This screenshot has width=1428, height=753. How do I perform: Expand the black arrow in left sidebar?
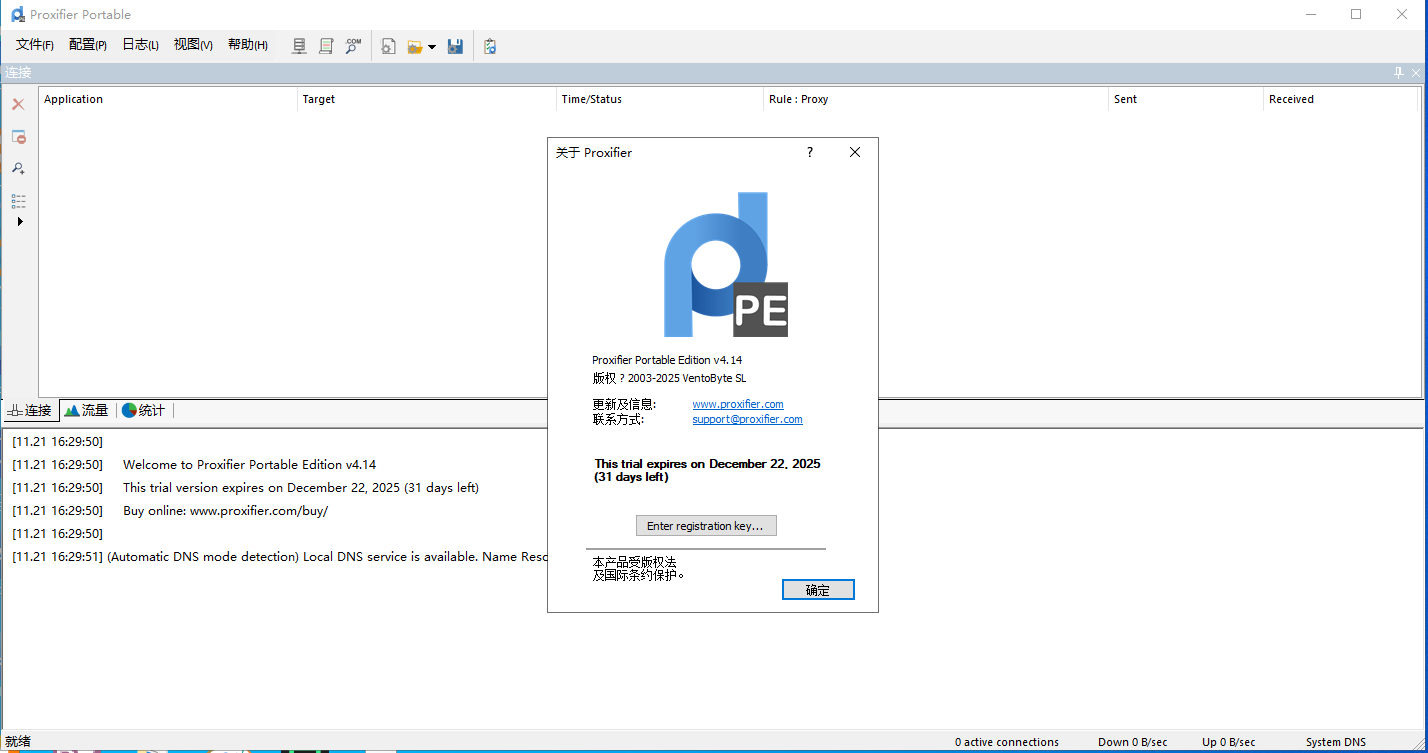pyautogui.click(x=20, y=221)
